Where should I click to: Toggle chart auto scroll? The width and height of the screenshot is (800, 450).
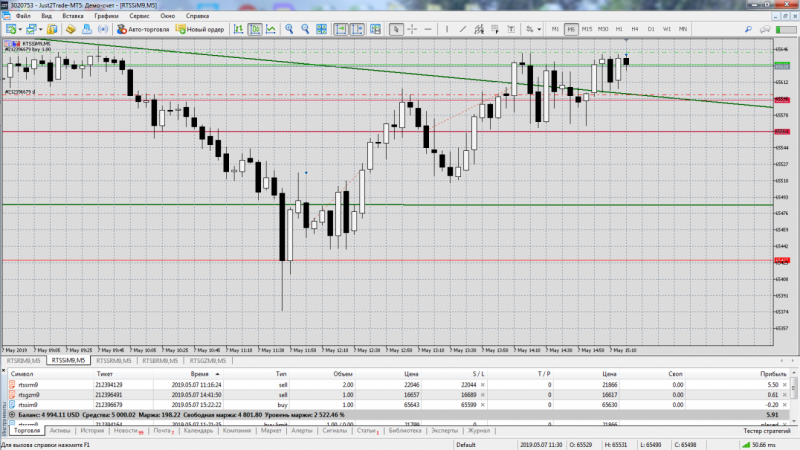click(x=341, y=29)
